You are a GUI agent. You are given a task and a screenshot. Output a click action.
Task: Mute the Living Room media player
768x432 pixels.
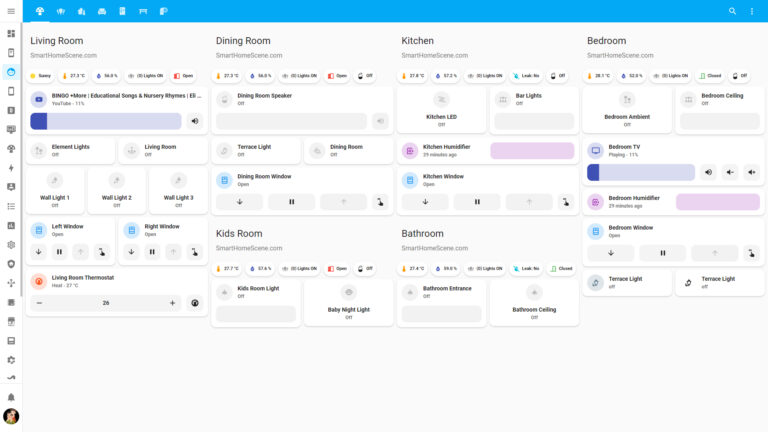(195, 121)
